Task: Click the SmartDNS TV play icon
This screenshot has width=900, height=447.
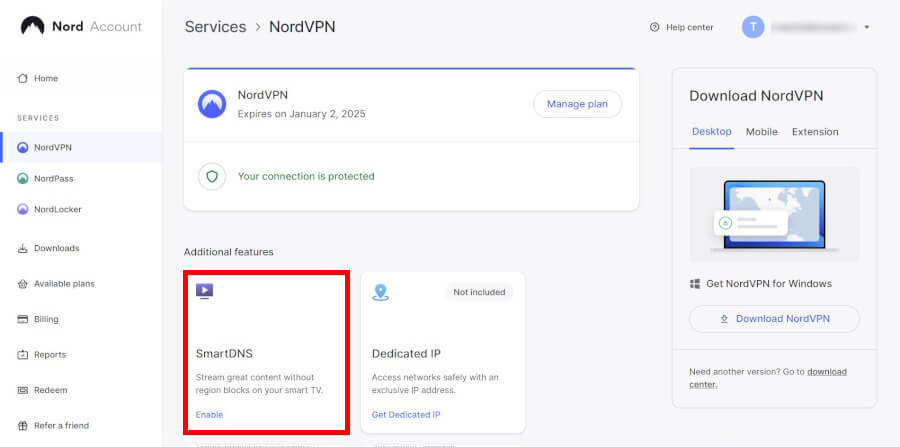Action: [204, 291]
